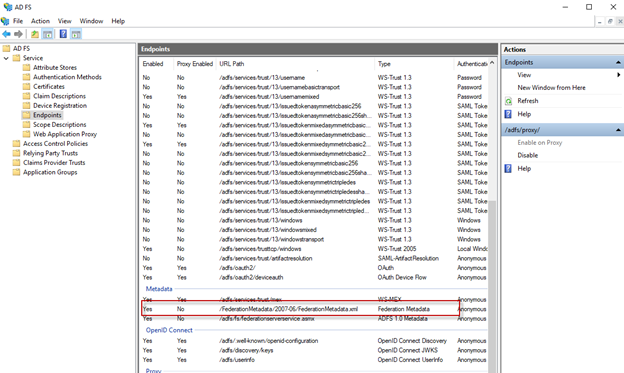The height and width of the screenshot is (373, 624).
Task: Select Device Registration tree node
Action: pyautogui.click(x=60, y=105)
